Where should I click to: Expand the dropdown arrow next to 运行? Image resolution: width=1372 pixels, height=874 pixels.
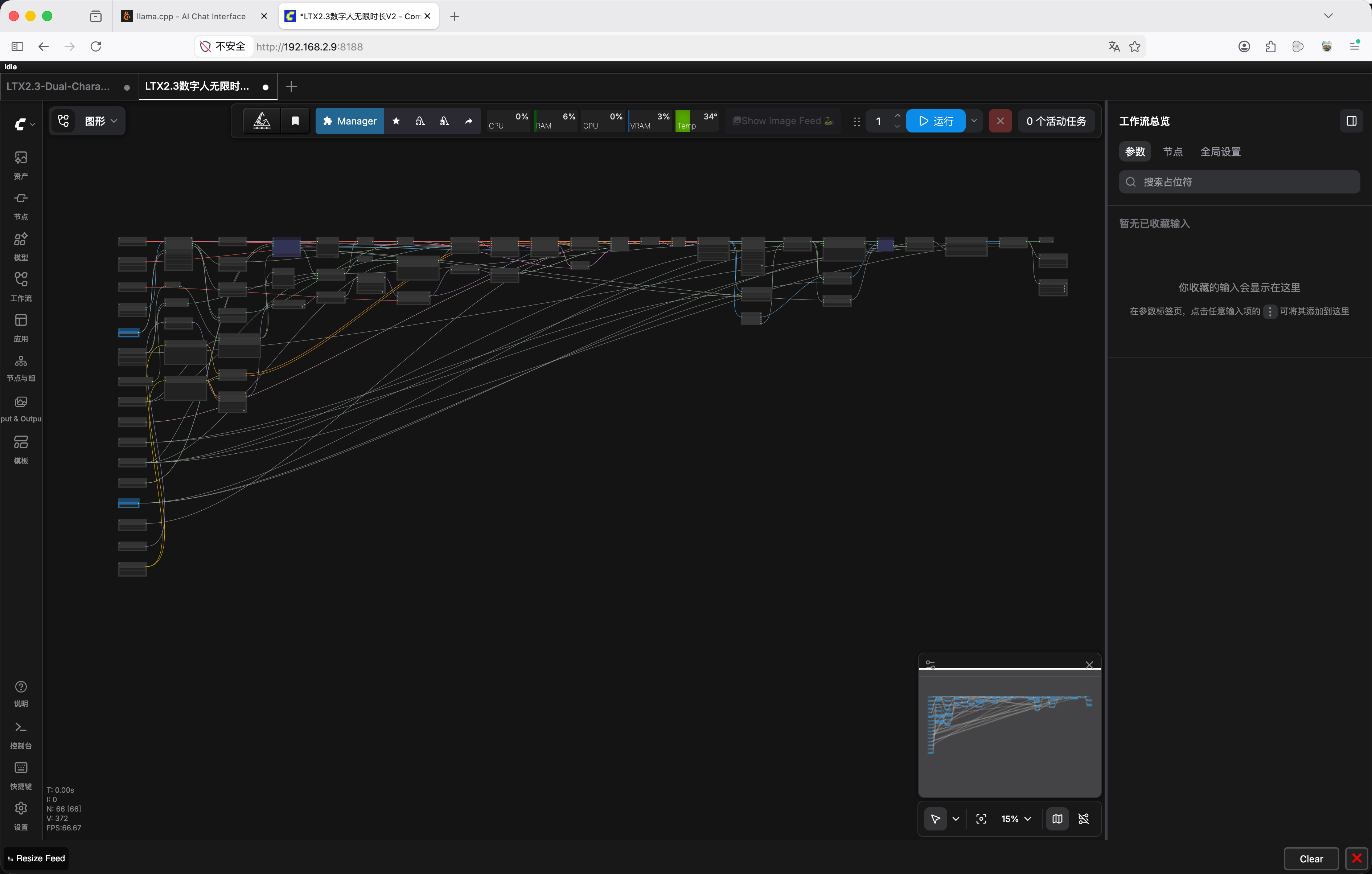[974, 121]
